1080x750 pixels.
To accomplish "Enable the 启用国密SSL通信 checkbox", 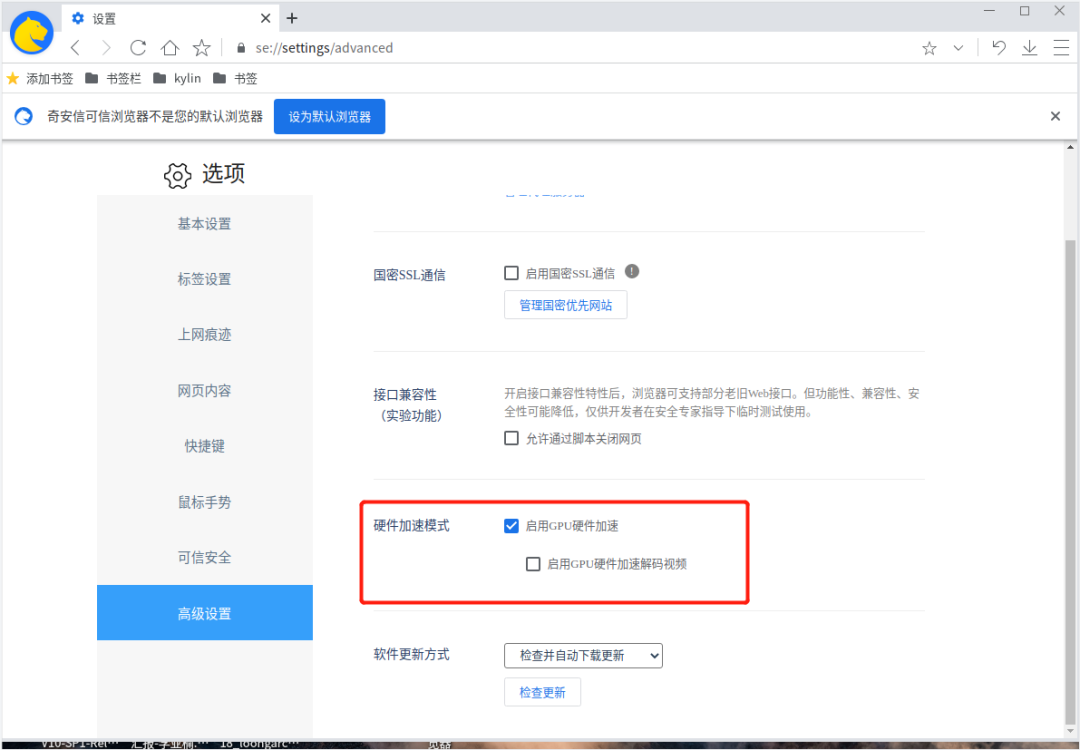I will pyautogui.click(x=512, y=273).
